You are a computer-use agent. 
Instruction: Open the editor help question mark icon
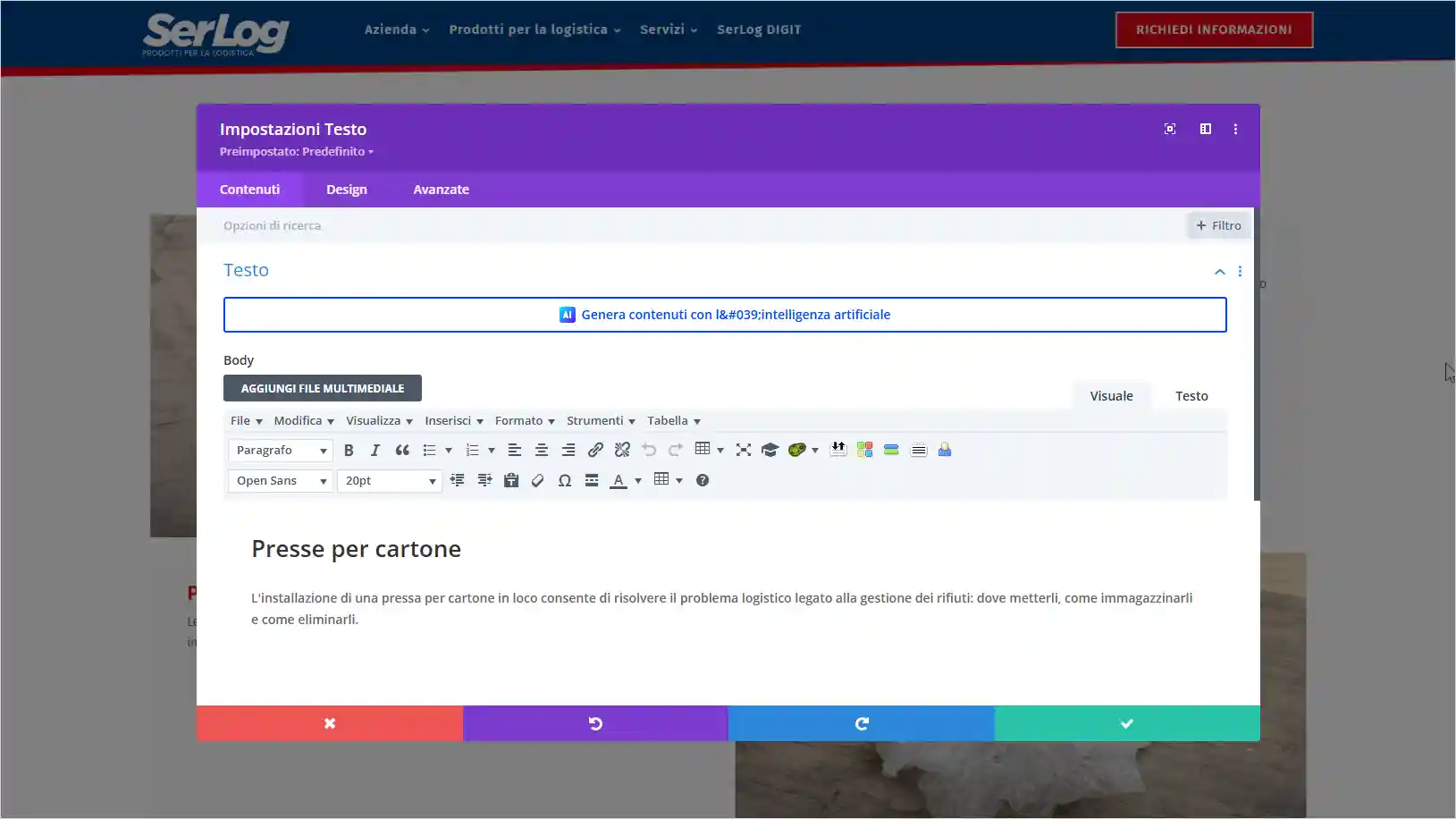point(703,481)
